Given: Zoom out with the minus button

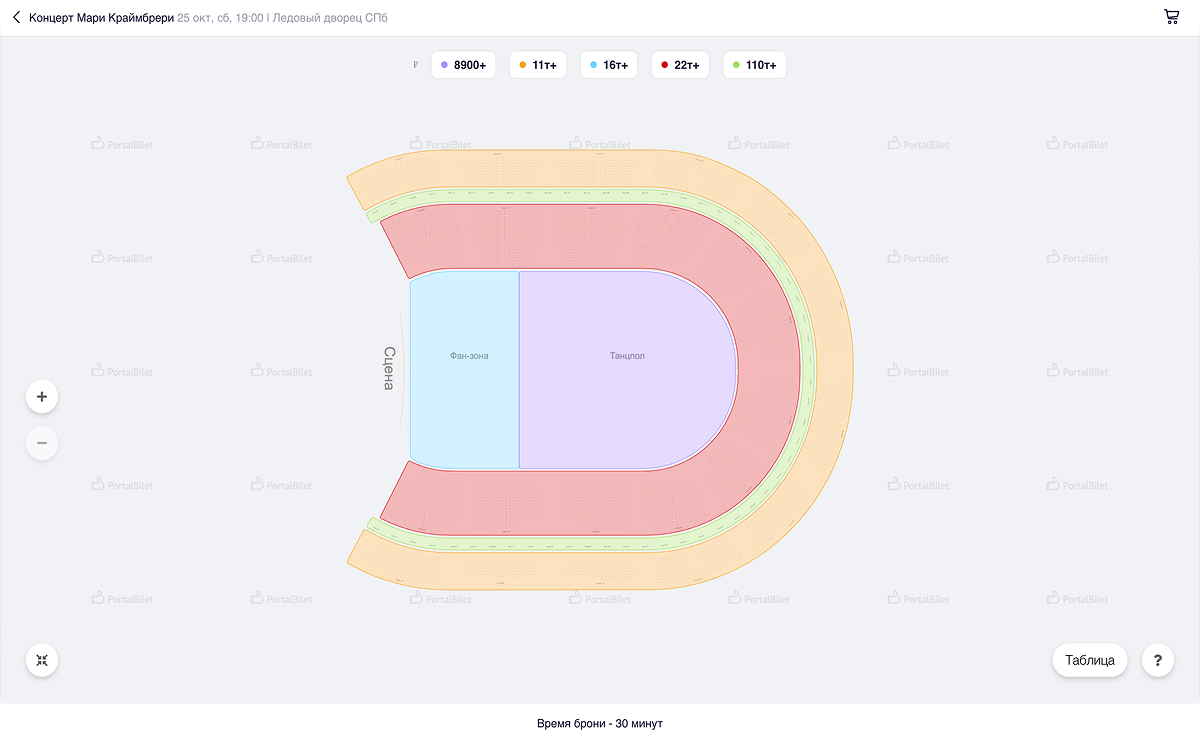Looking at the screenshot, I should click(42, 442).
